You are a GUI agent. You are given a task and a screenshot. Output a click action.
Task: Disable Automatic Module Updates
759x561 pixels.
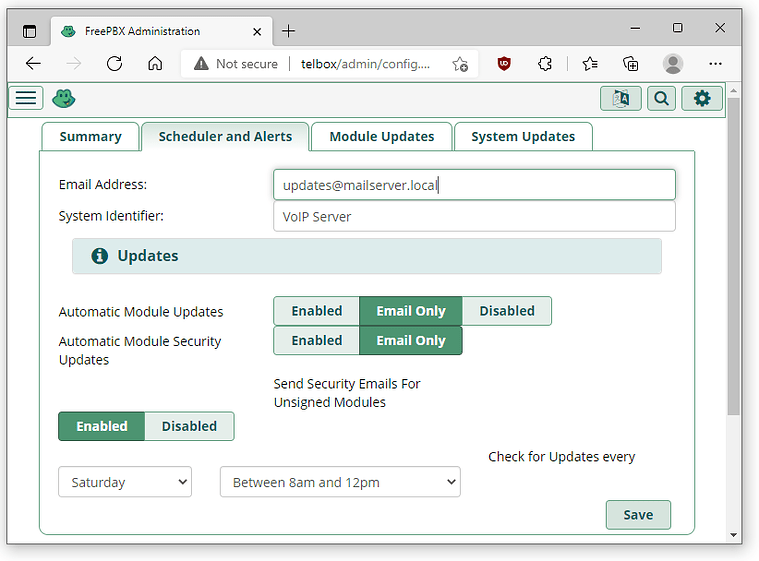pos(506,311)
